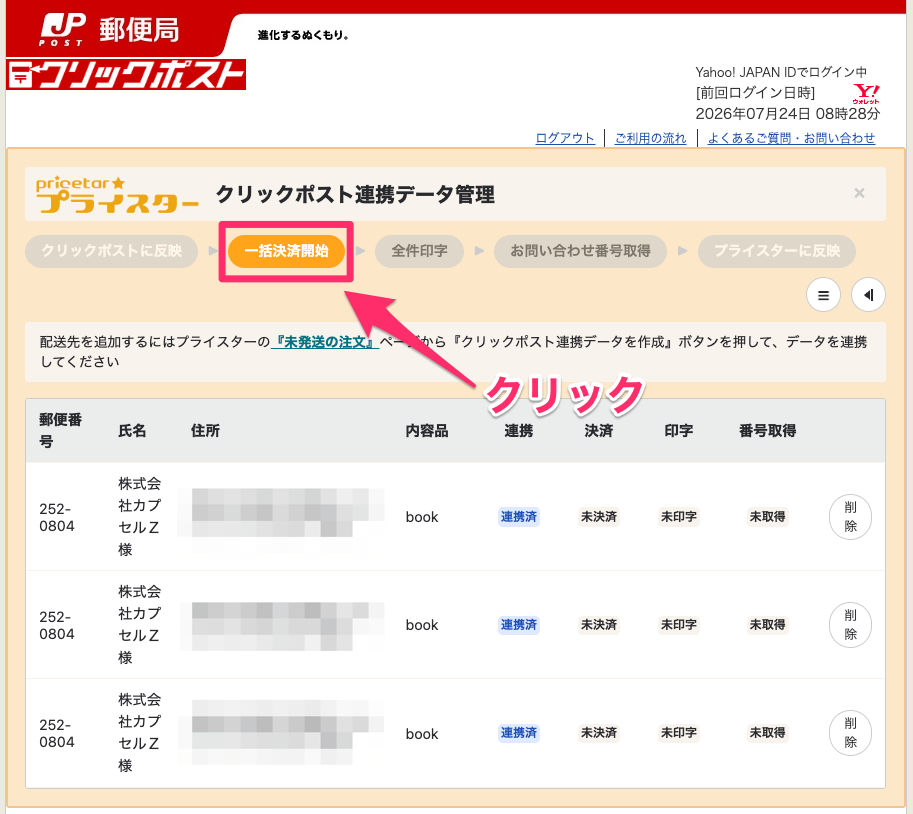The height and width of the screenshot is (814, 913).
Task: Click the first row 未取得 badge
Action: (767, 517)
